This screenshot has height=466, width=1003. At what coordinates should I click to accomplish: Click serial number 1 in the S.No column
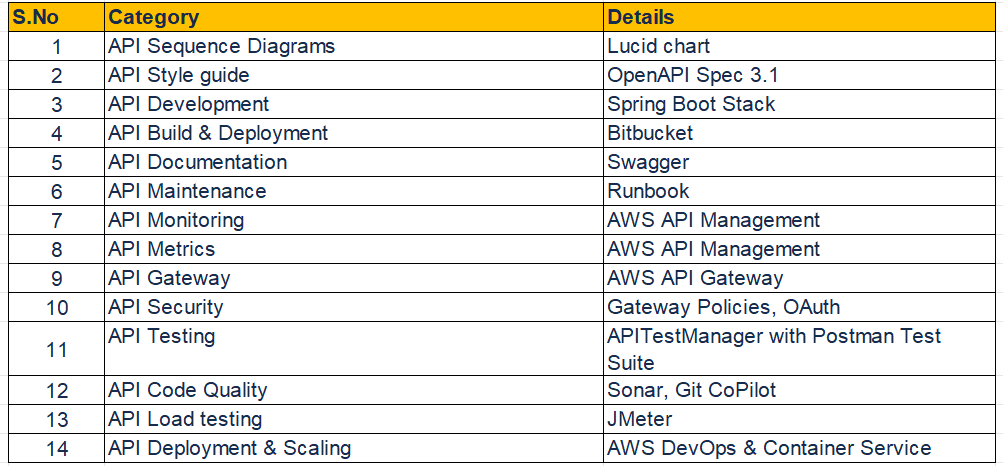(56, 46)
